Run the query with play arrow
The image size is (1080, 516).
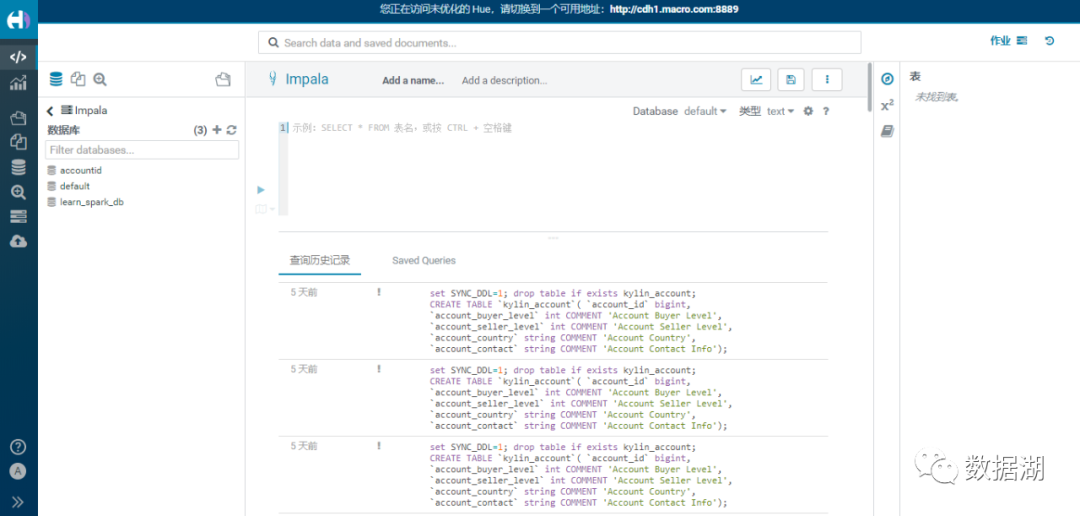261,189
